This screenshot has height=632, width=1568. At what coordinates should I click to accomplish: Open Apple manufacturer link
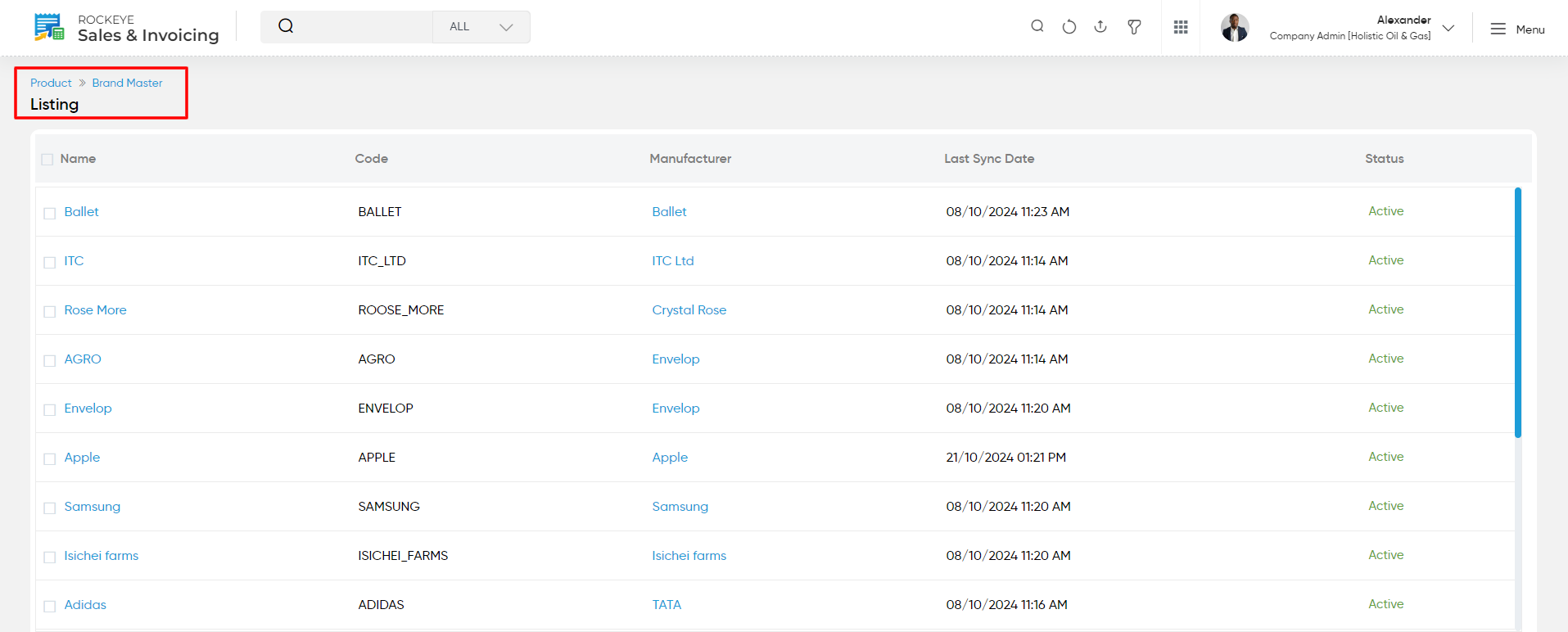click(x=670, y=457)
